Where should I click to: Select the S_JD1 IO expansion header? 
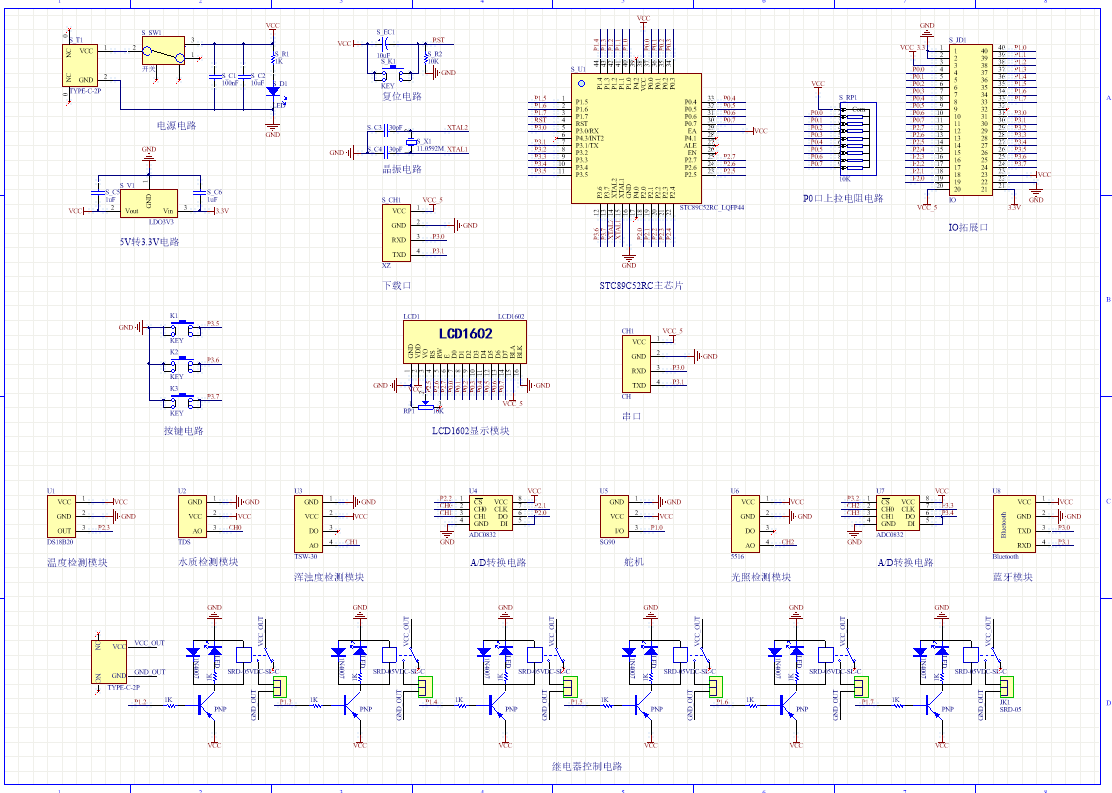pyautogui.click(x=970, y=118)
